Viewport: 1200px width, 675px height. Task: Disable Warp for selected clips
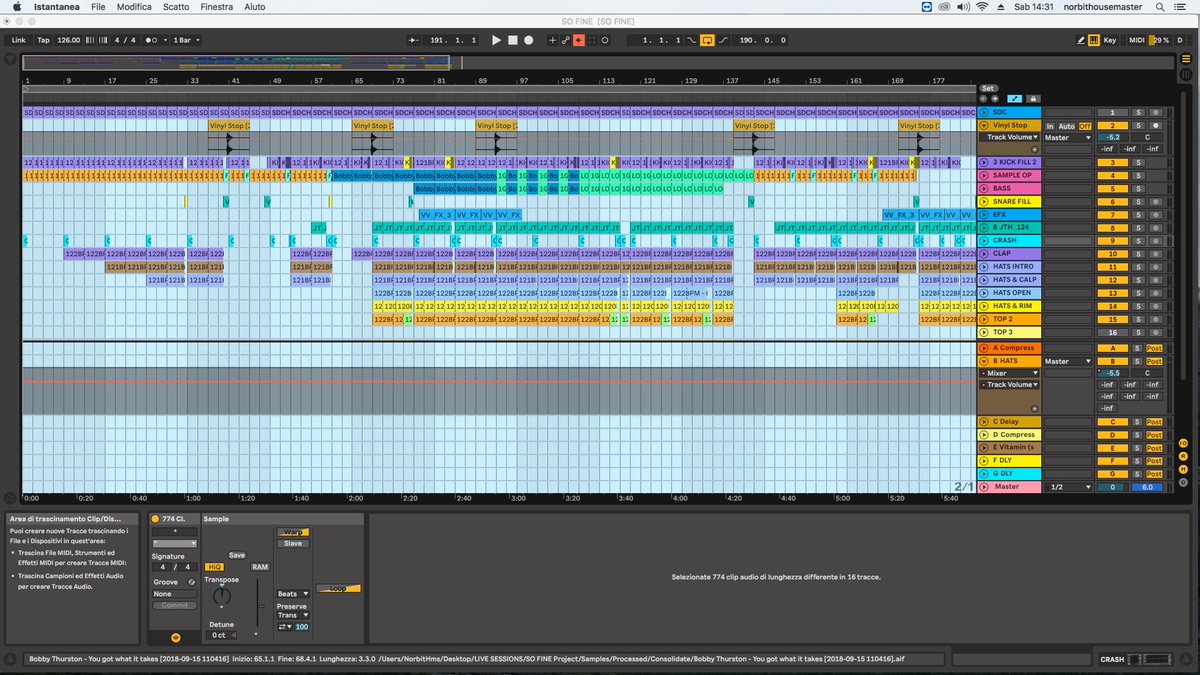point(292,533)
